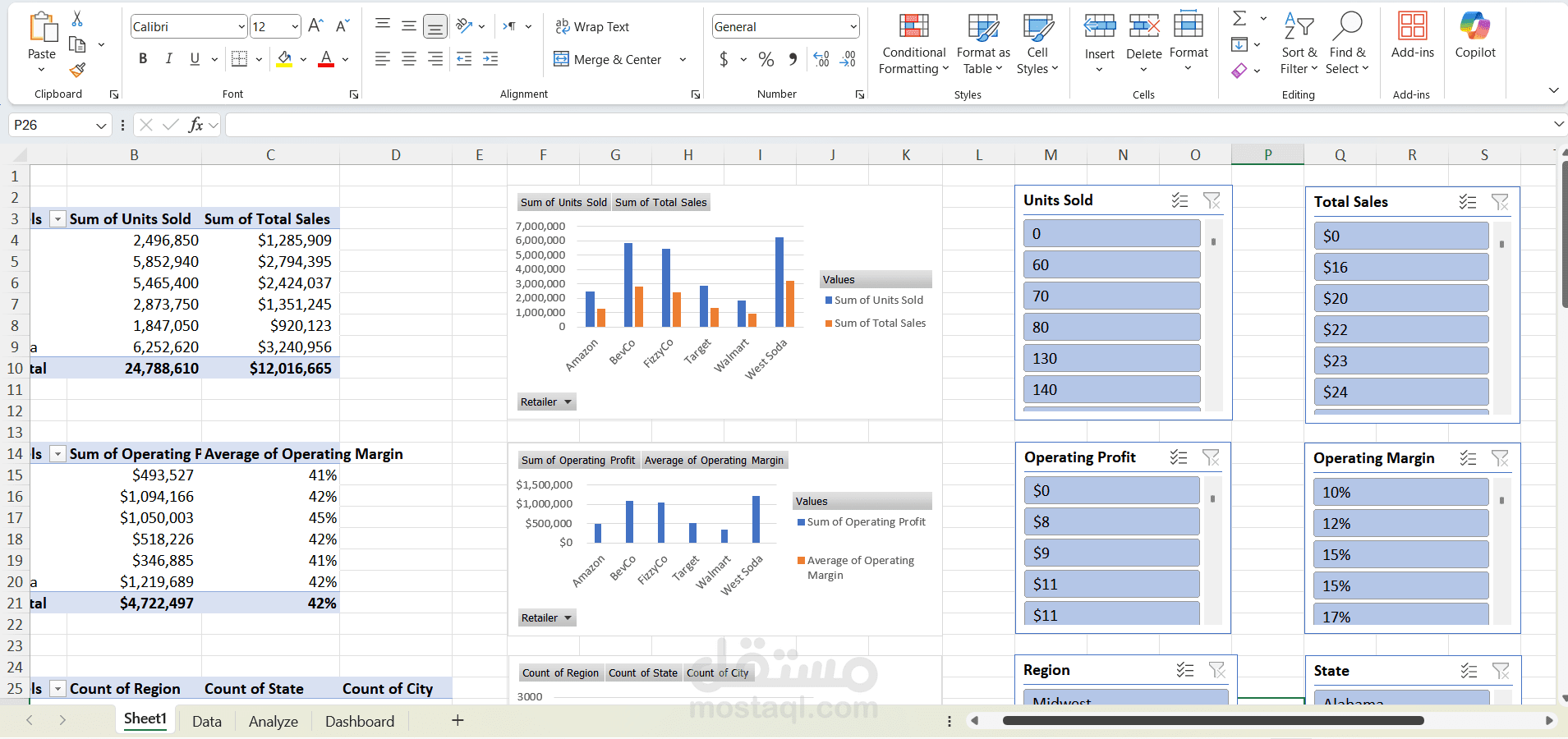Decrease indent in Alignment group
The height and width of the screenshot is (739, 1568).
pos(464,58)
